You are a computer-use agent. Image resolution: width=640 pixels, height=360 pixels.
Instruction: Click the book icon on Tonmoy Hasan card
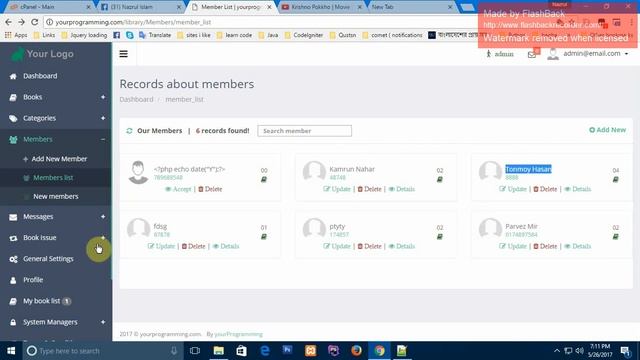[x=616, y=180]
